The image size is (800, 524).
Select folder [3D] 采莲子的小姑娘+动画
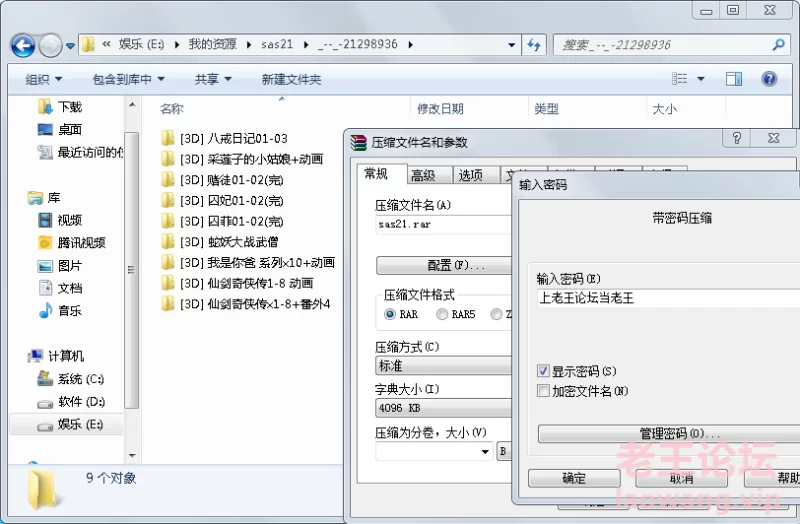click(242, 159)
